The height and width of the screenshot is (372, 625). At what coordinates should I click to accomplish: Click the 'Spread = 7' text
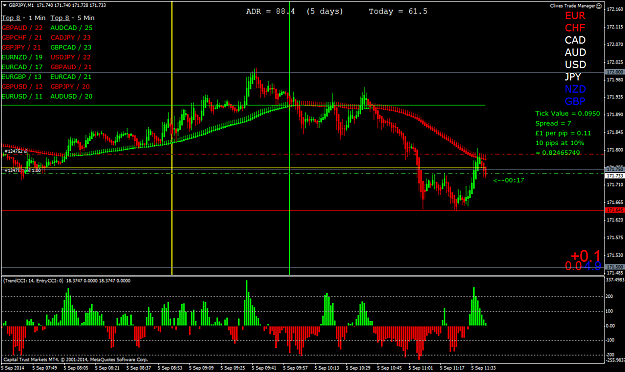[553, 124]
